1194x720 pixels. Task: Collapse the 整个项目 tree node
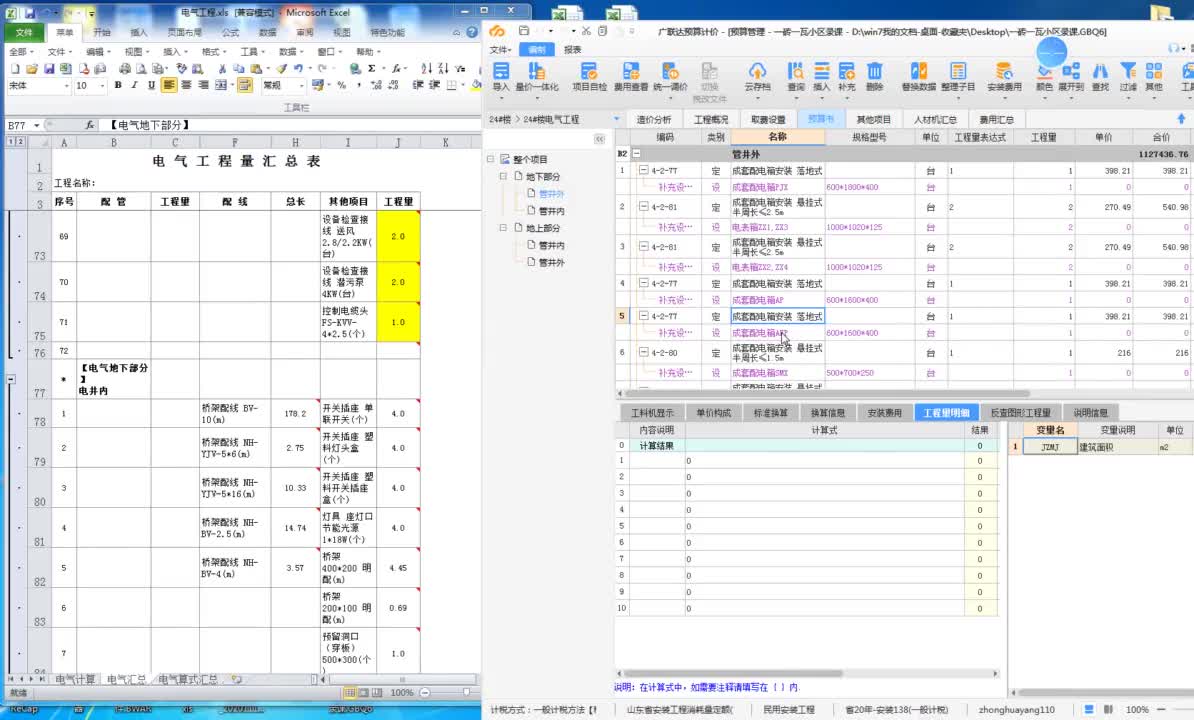pos(491,159)
